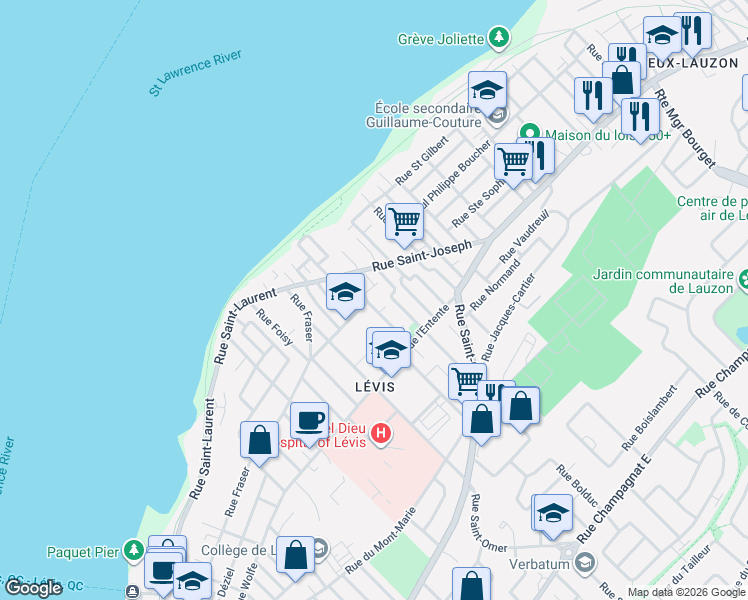Open the restaurant marker between cart and shopping bag

(494, 390)
